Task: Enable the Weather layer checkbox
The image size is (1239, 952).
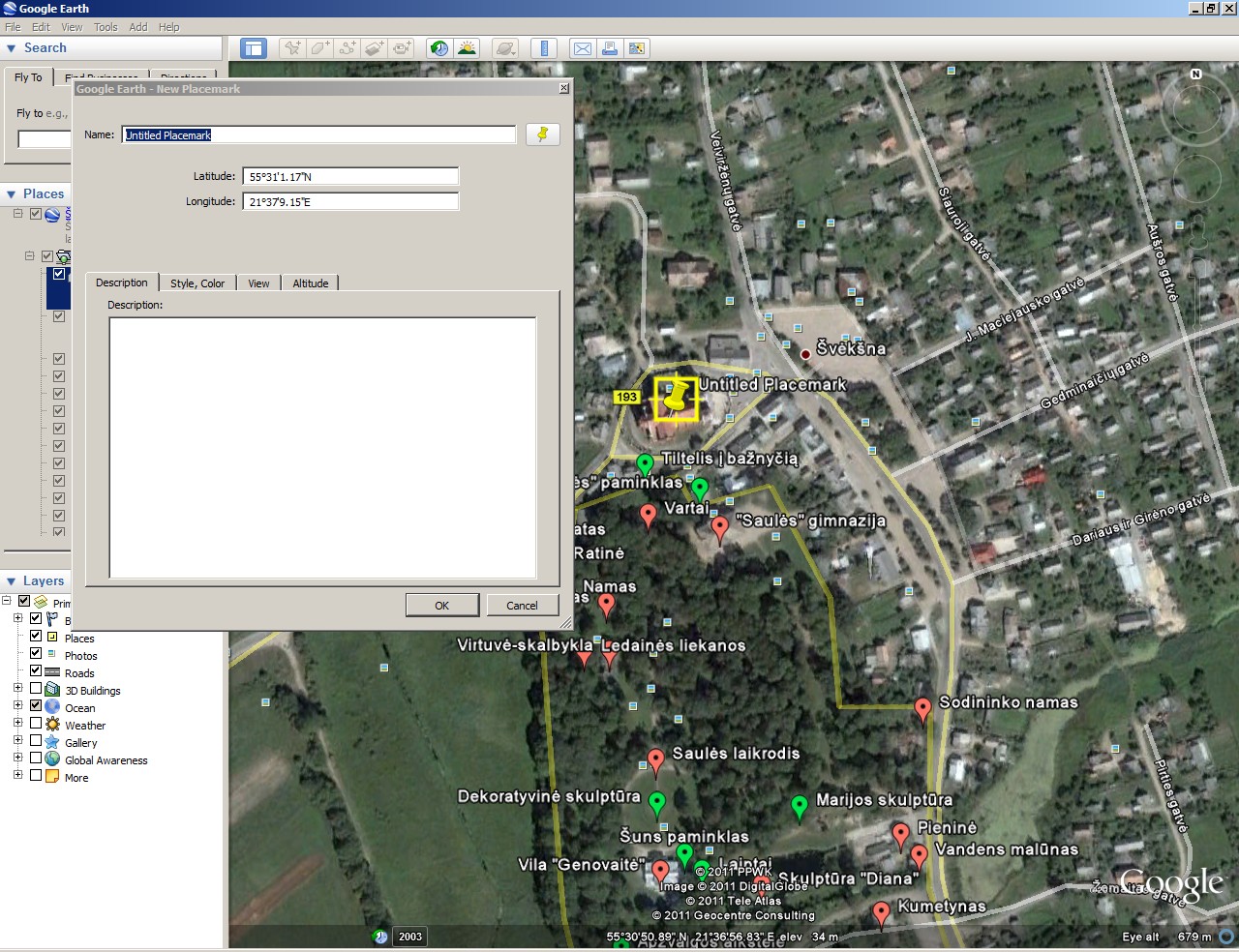Action: click(36, 724)
